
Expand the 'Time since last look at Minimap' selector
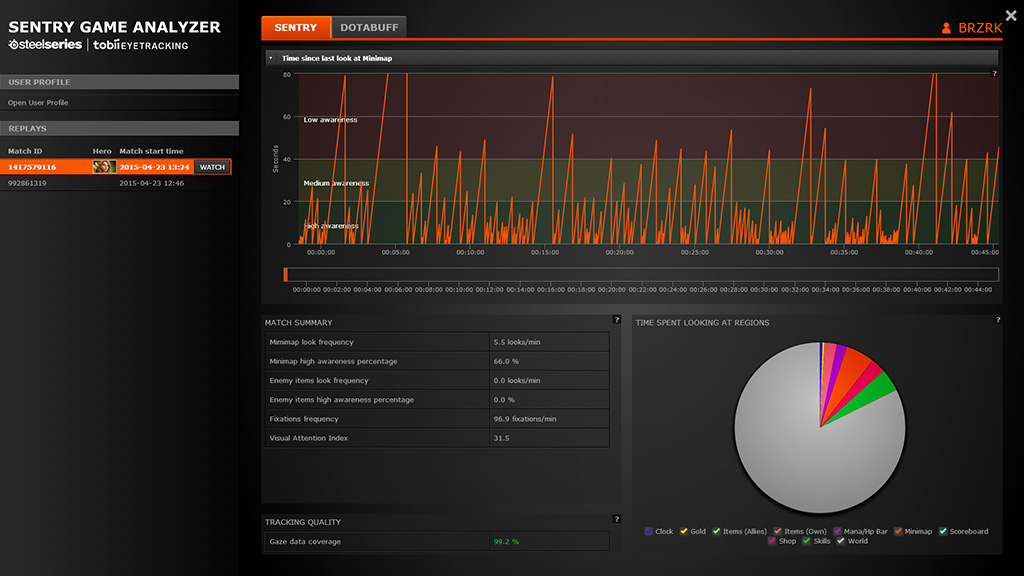(x=336, y=58)
